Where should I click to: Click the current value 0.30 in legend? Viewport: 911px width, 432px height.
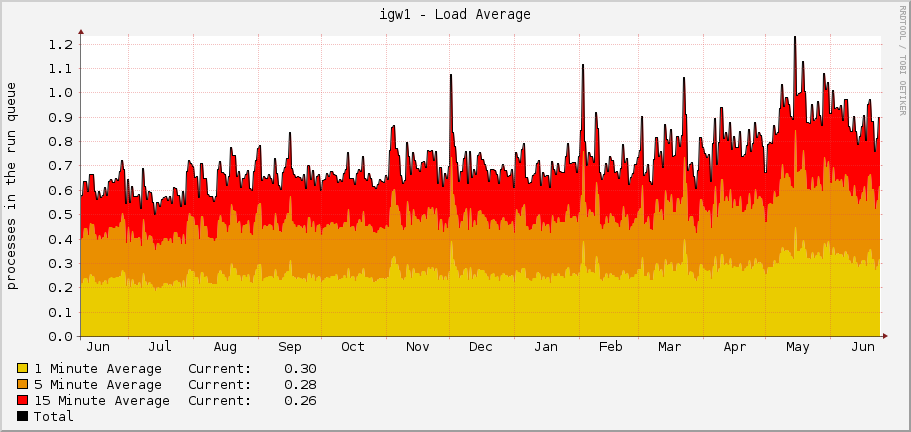(300, 369)
